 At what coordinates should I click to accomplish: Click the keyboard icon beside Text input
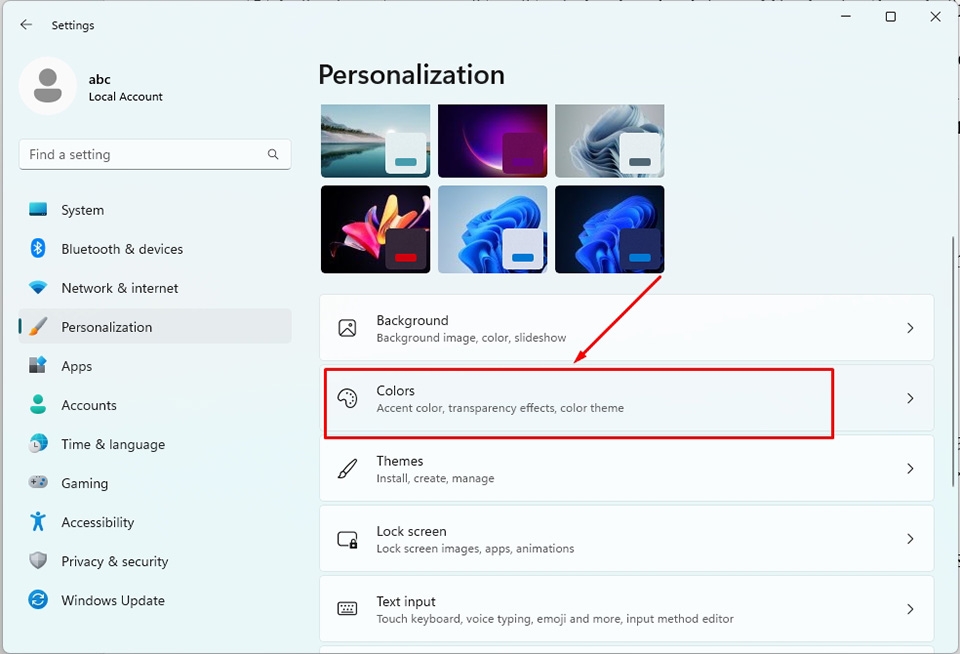[x=347, y=608]
